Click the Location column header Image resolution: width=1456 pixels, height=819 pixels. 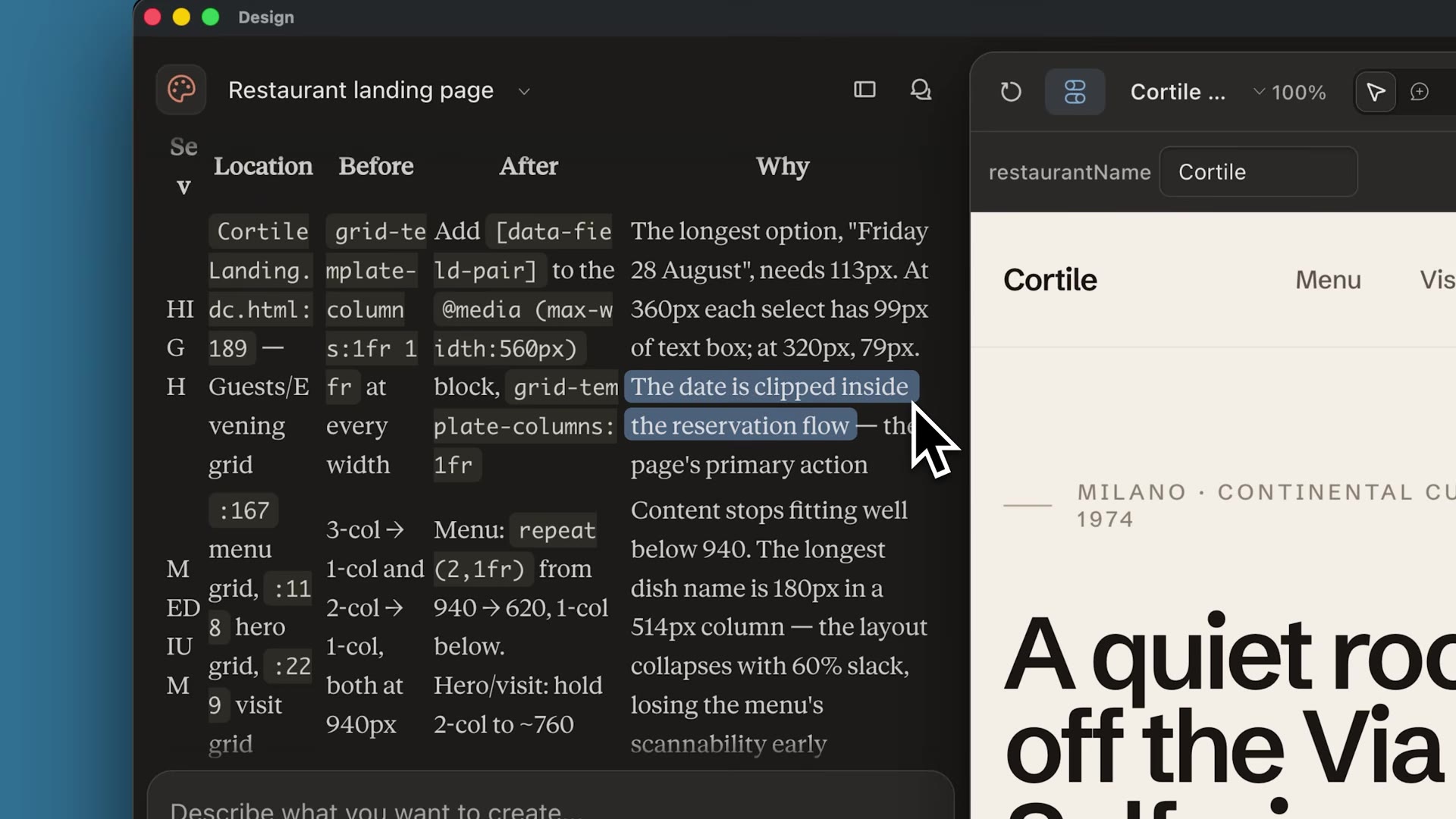pos(263,166)
